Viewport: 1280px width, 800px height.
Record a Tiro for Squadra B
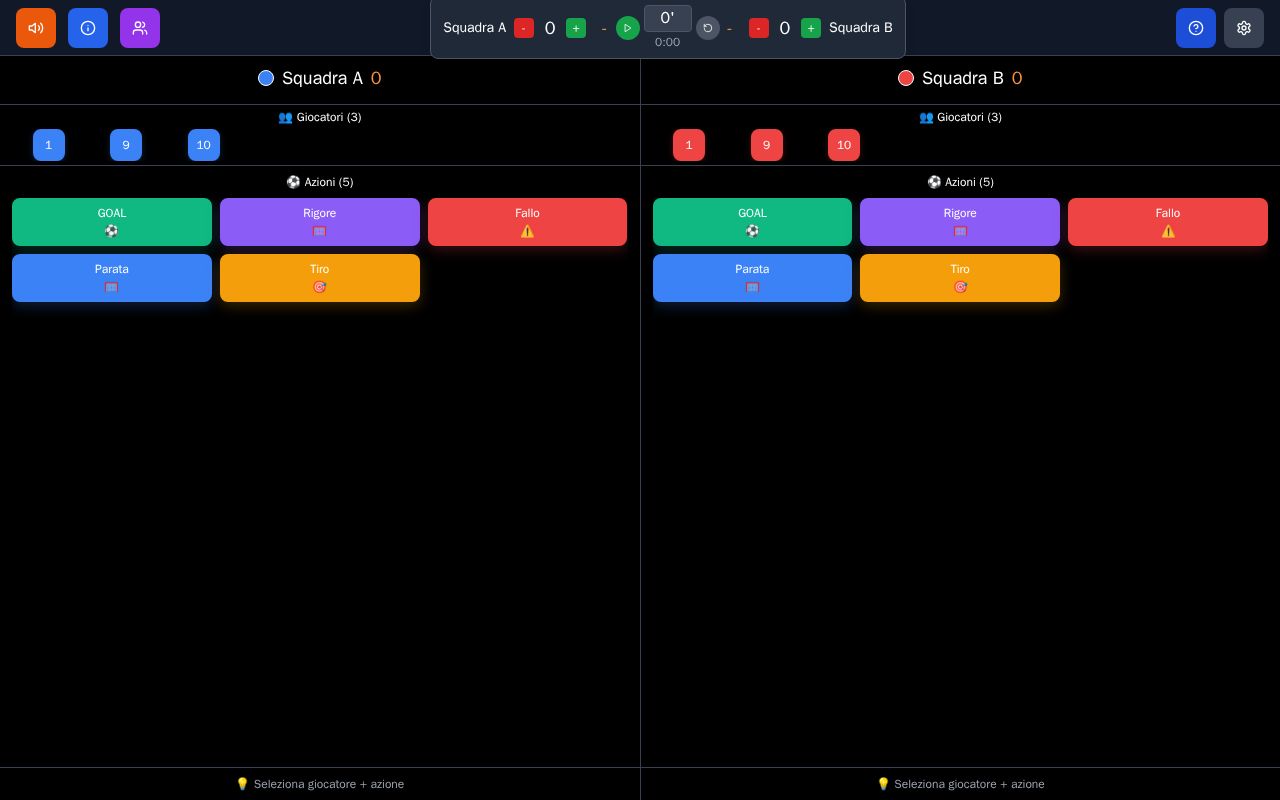960,278
